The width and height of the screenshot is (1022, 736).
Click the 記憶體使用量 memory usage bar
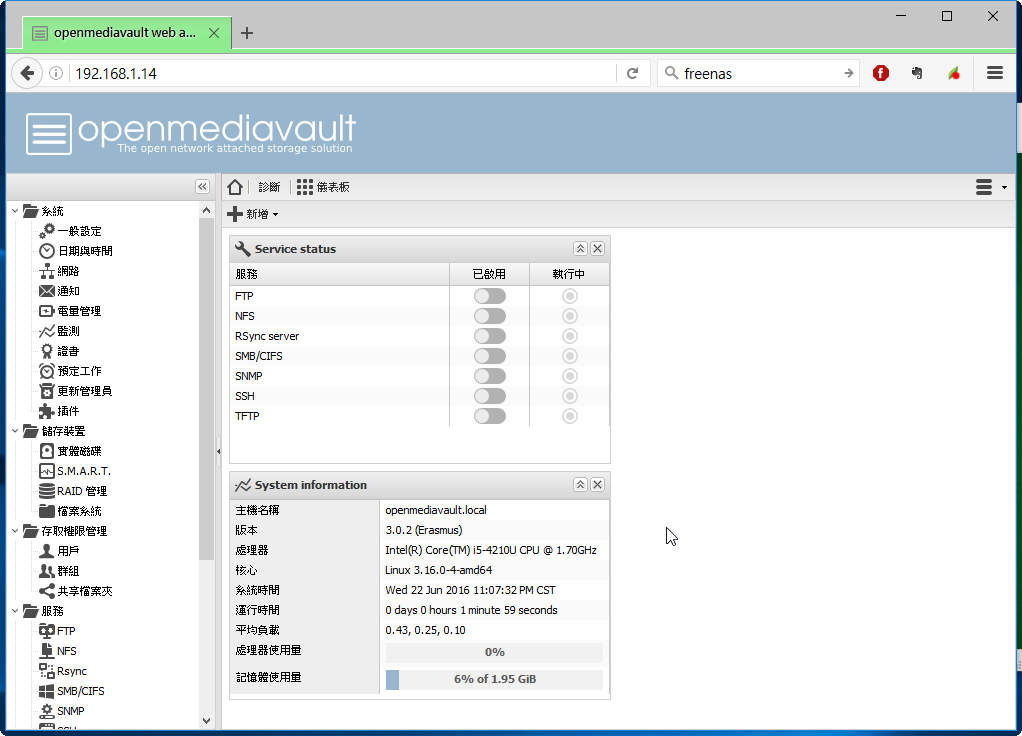click(494, 679)
